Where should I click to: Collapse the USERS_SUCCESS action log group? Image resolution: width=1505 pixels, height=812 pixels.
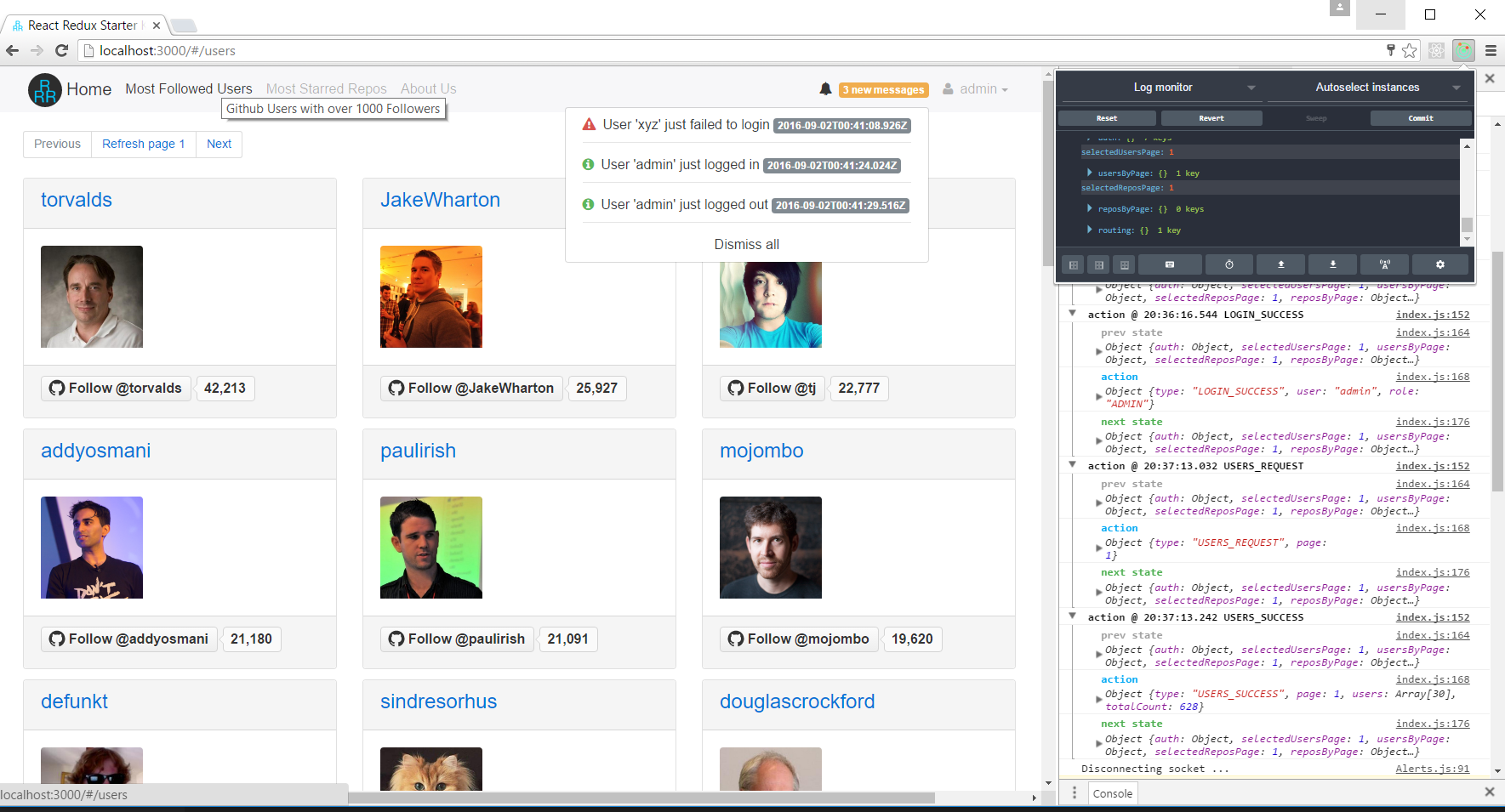1073,616
